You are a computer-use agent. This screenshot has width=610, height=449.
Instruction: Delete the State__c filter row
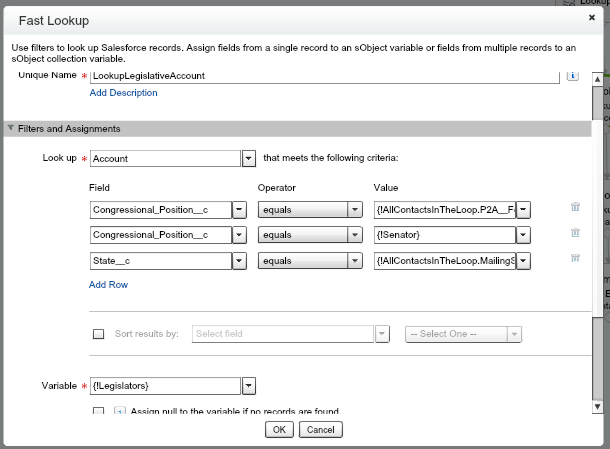pyautogui.click(x=575, y=259)
